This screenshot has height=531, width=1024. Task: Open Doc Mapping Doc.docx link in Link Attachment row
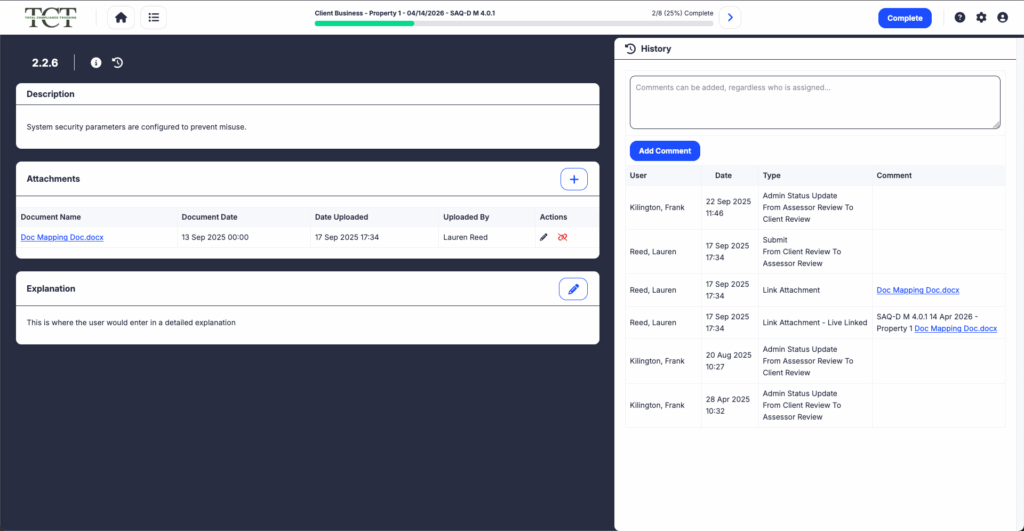(917, 290)
